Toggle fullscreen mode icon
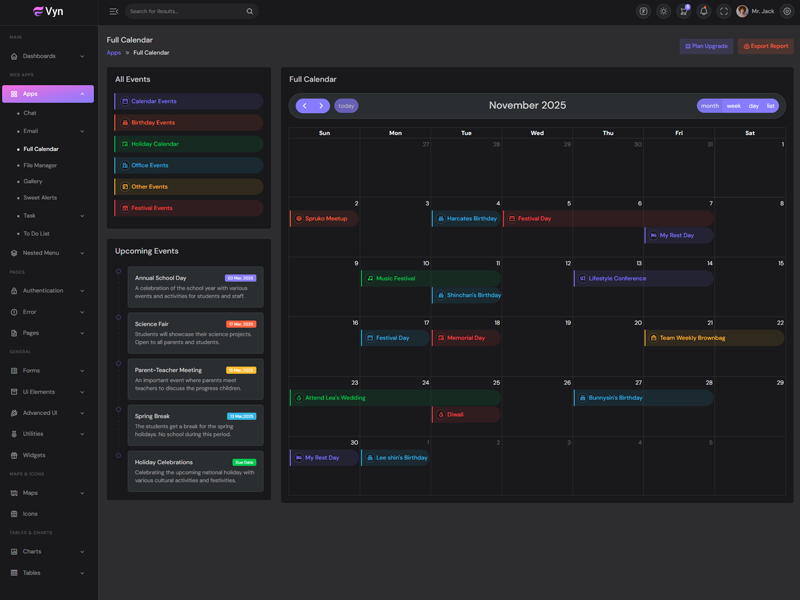800x600 pixels. tap(724, 11)
